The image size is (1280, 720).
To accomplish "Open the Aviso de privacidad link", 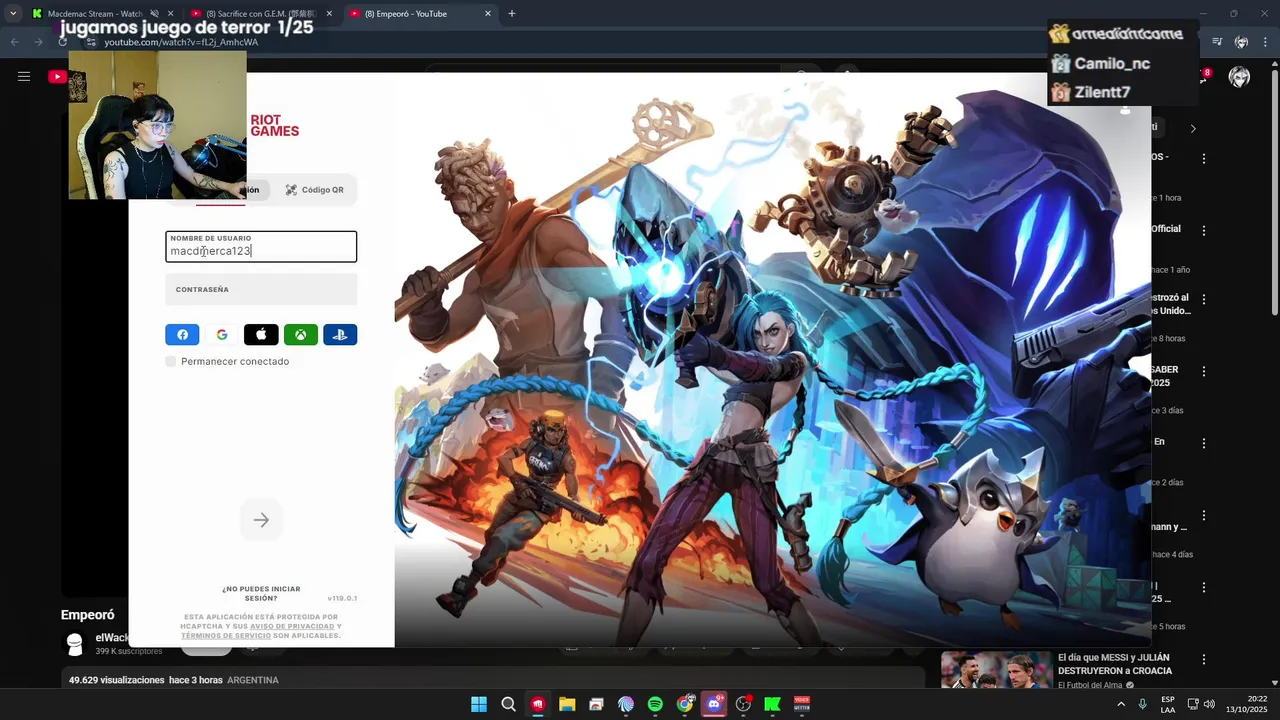I will [x=292, y=626].
